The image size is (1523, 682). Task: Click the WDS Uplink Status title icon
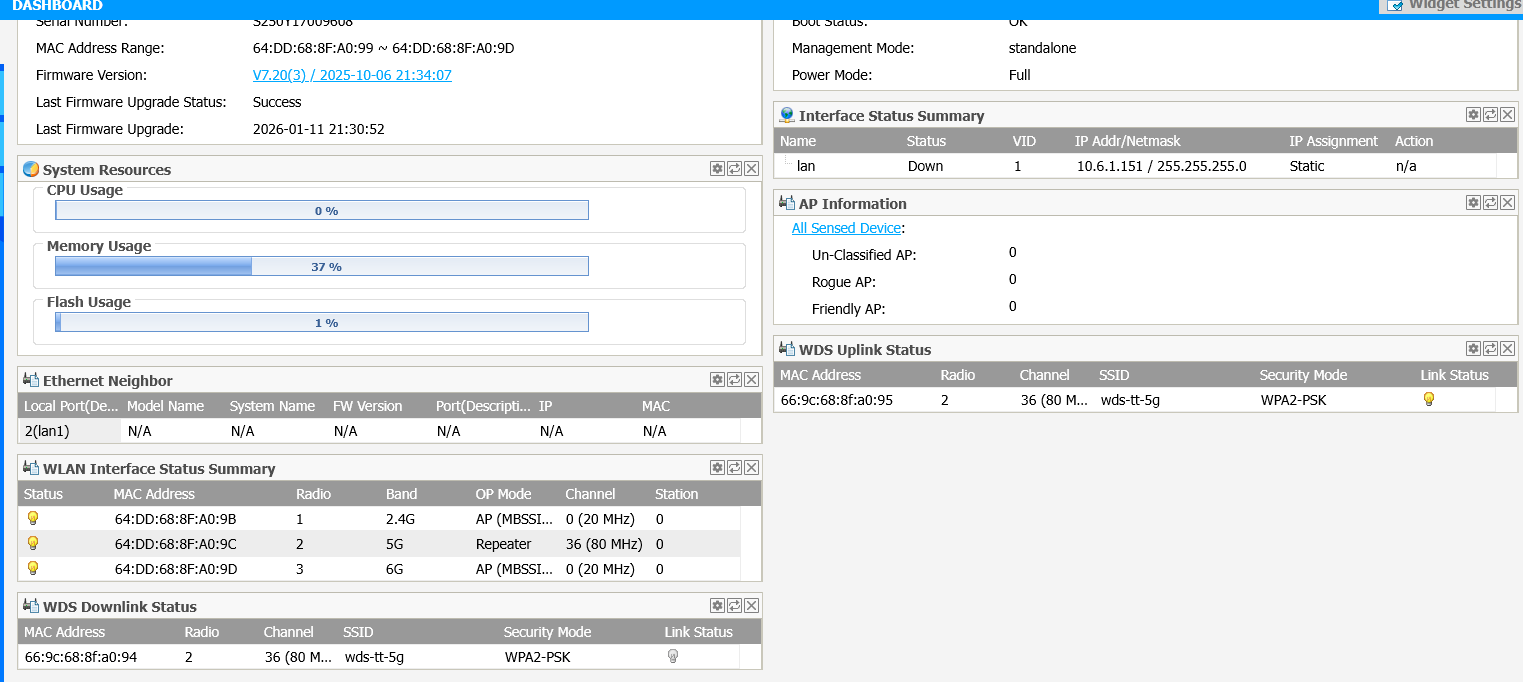point(787,349)
